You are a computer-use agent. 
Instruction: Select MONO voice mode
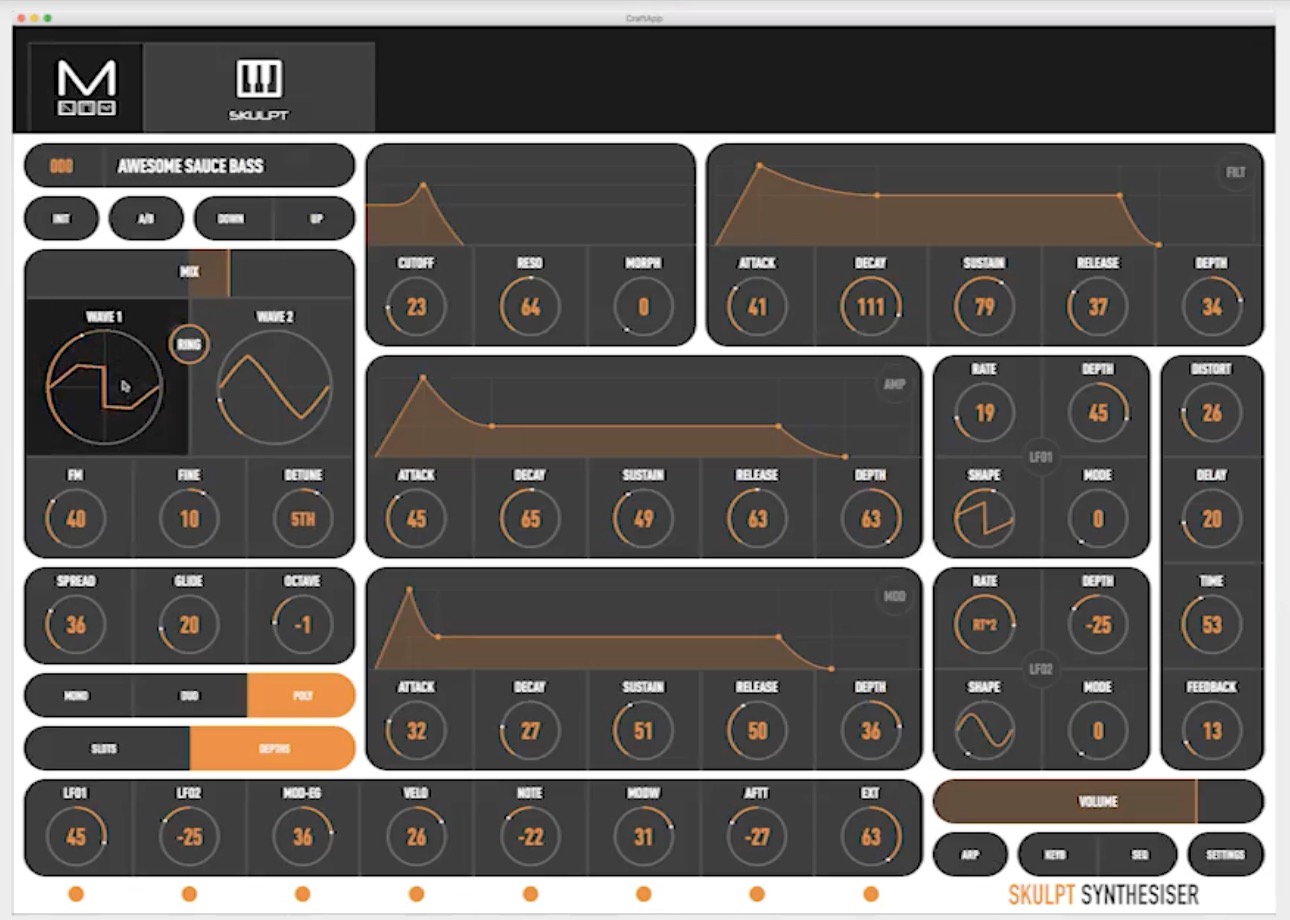(x=76, y=695)
